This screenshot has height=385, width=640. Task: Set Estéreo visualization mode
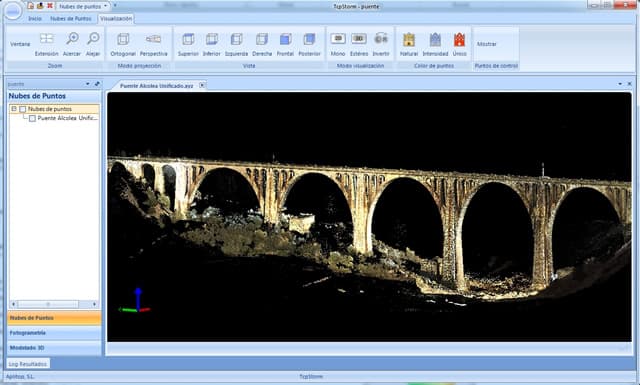pyautogui.click(x=359, y=44)
